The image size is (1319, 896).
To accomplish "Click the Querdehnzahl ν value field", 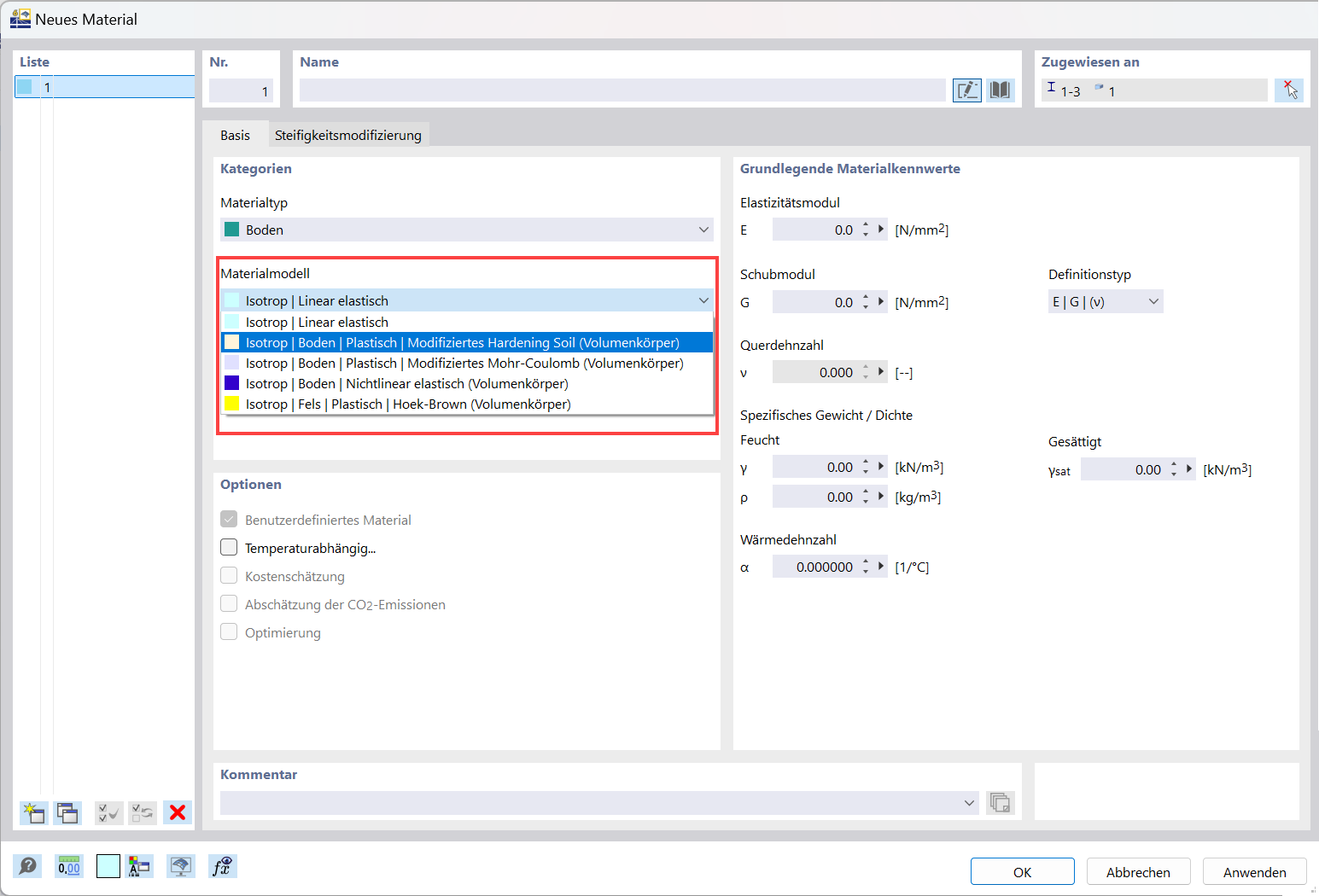I will click(814, 372).
